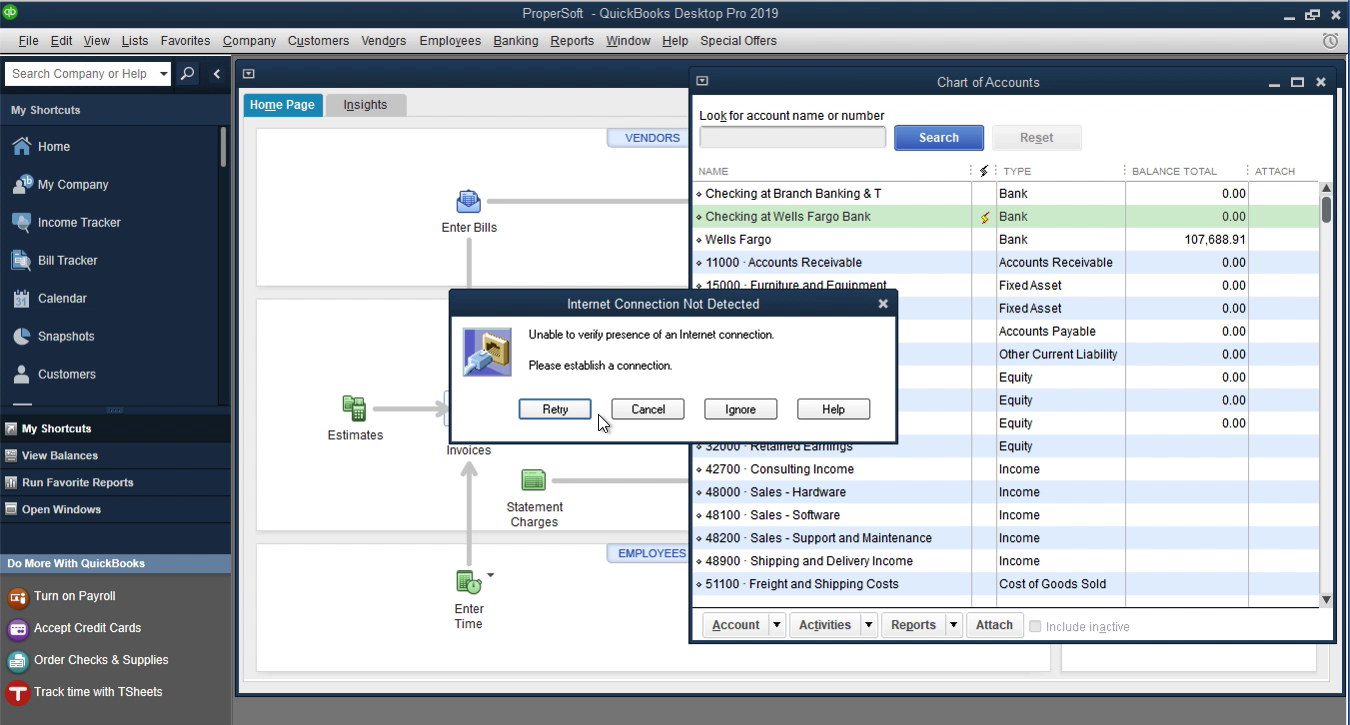Screen dimensions: 1350x725
Task: Click the Chart of Accounts scrollbar thumb
Action: click(1326, 209)
